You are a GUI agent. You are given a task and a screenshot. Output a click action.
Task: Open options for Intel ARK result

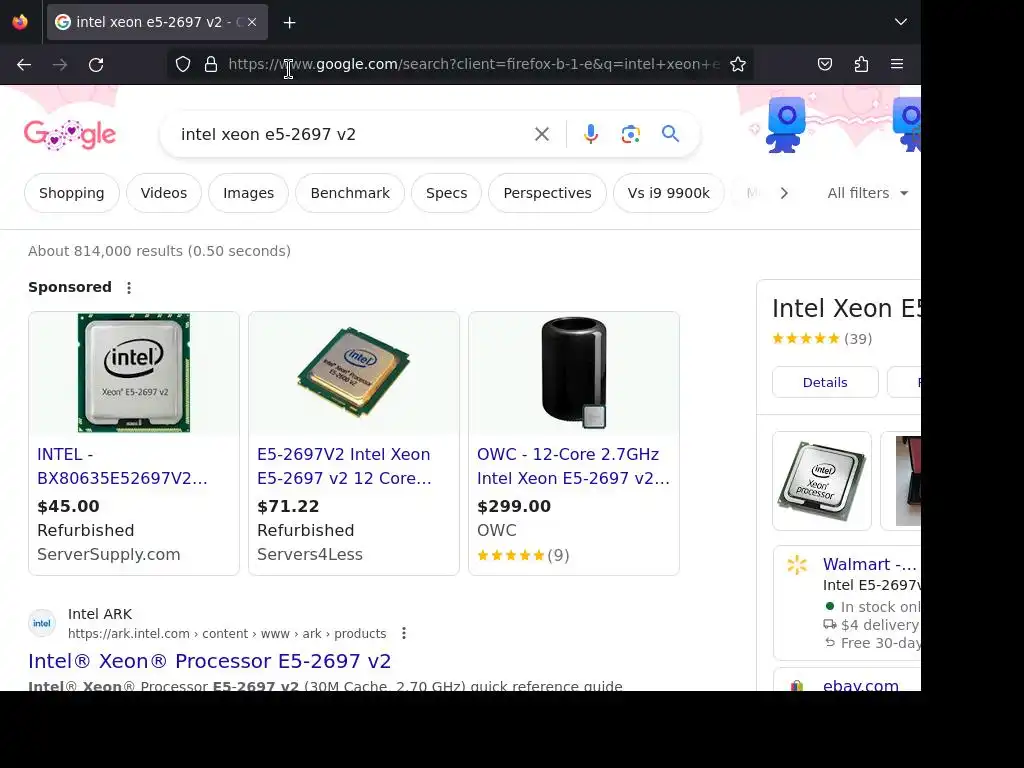click(x=404, y=633)
